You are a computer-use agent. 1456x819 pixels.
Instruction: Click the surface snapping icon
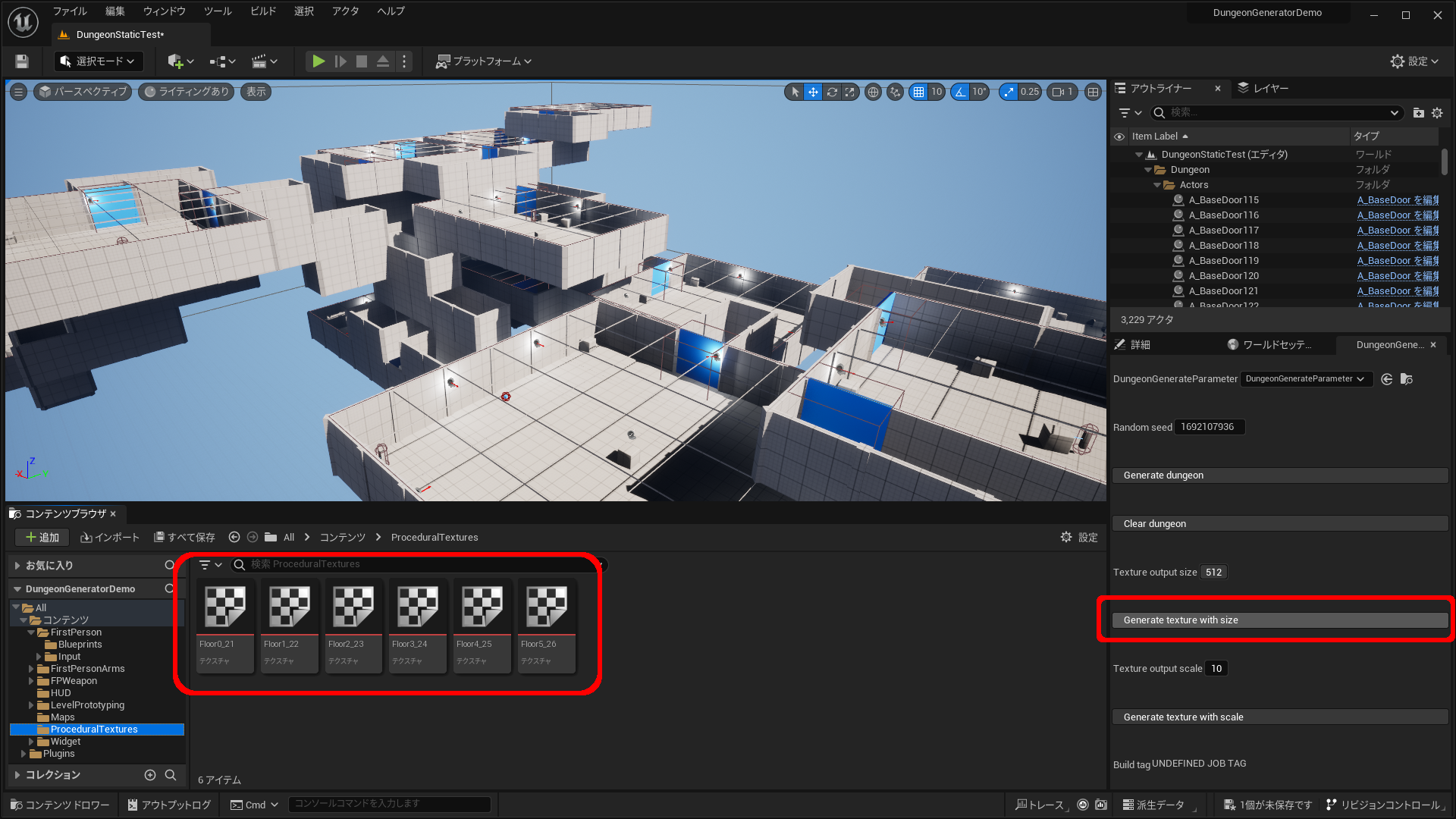pos(896,92)
